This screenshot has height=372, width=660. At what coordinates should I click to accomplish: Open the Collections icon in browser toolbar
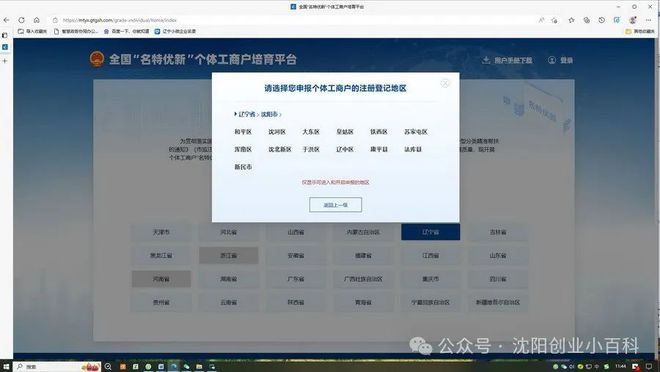coord(586,20)
